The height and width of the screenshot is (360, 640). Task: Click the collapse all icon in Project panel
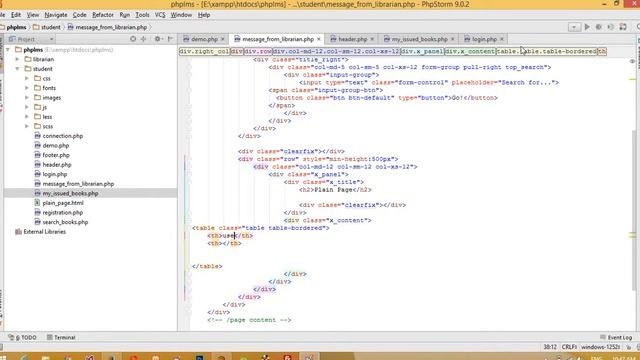[144, 39]
